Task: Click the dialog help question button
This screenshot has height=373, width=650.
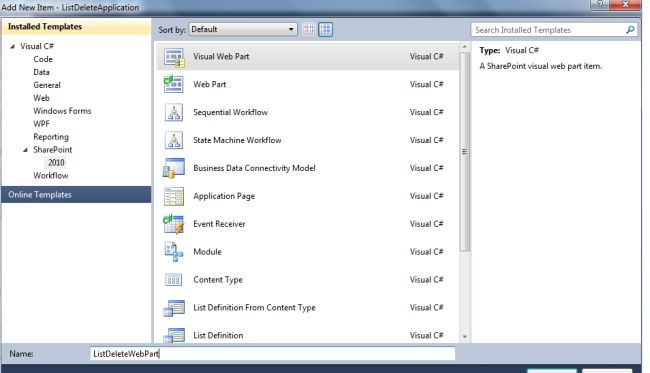Action: 600,5
